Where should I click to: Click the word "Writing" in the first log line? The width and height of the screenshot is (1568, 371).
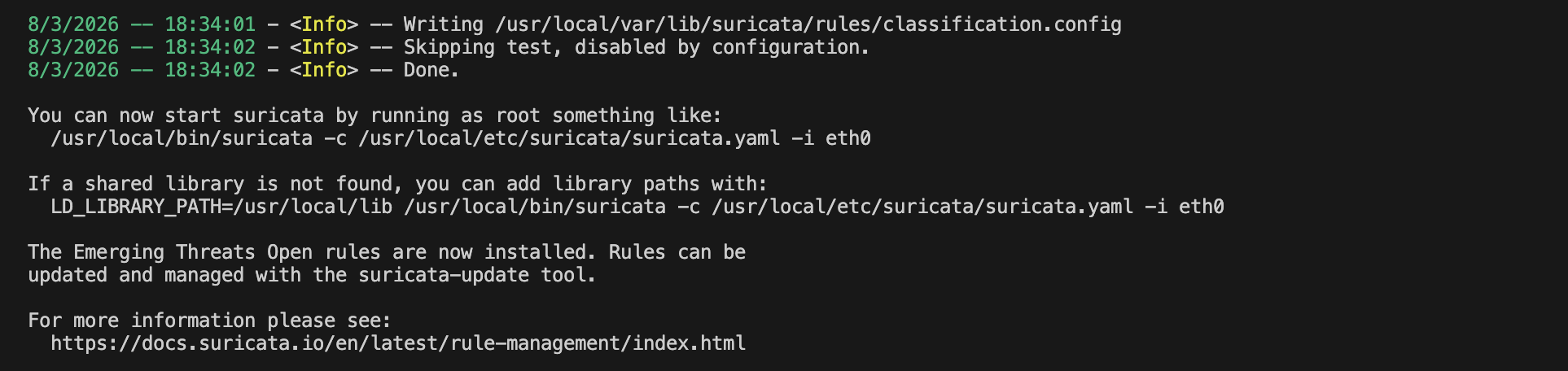coord(443,24)
